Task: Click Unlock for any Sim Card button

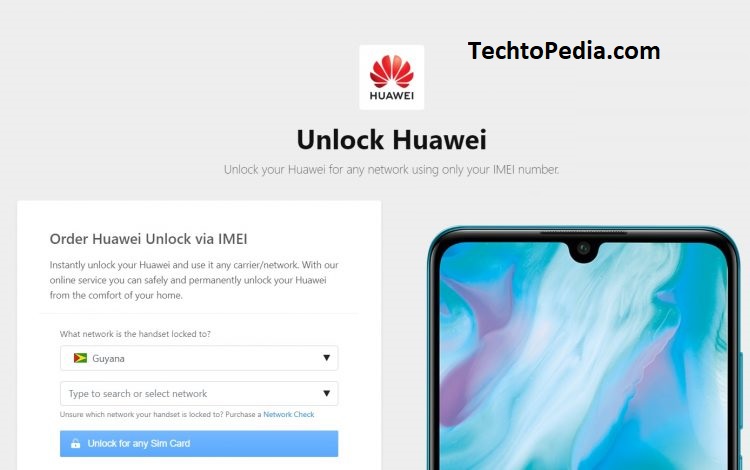Action: point(199,444)
